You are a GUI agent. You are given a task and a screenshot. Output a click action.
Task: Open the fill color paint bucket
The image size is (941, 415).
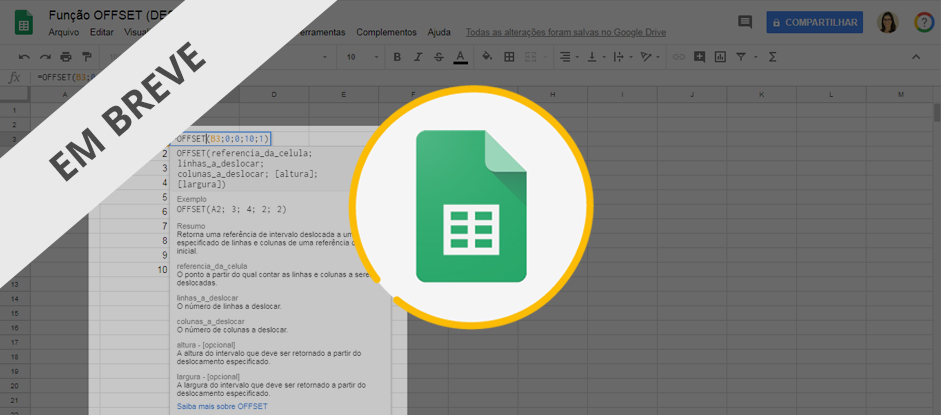[x=487, y=57]
